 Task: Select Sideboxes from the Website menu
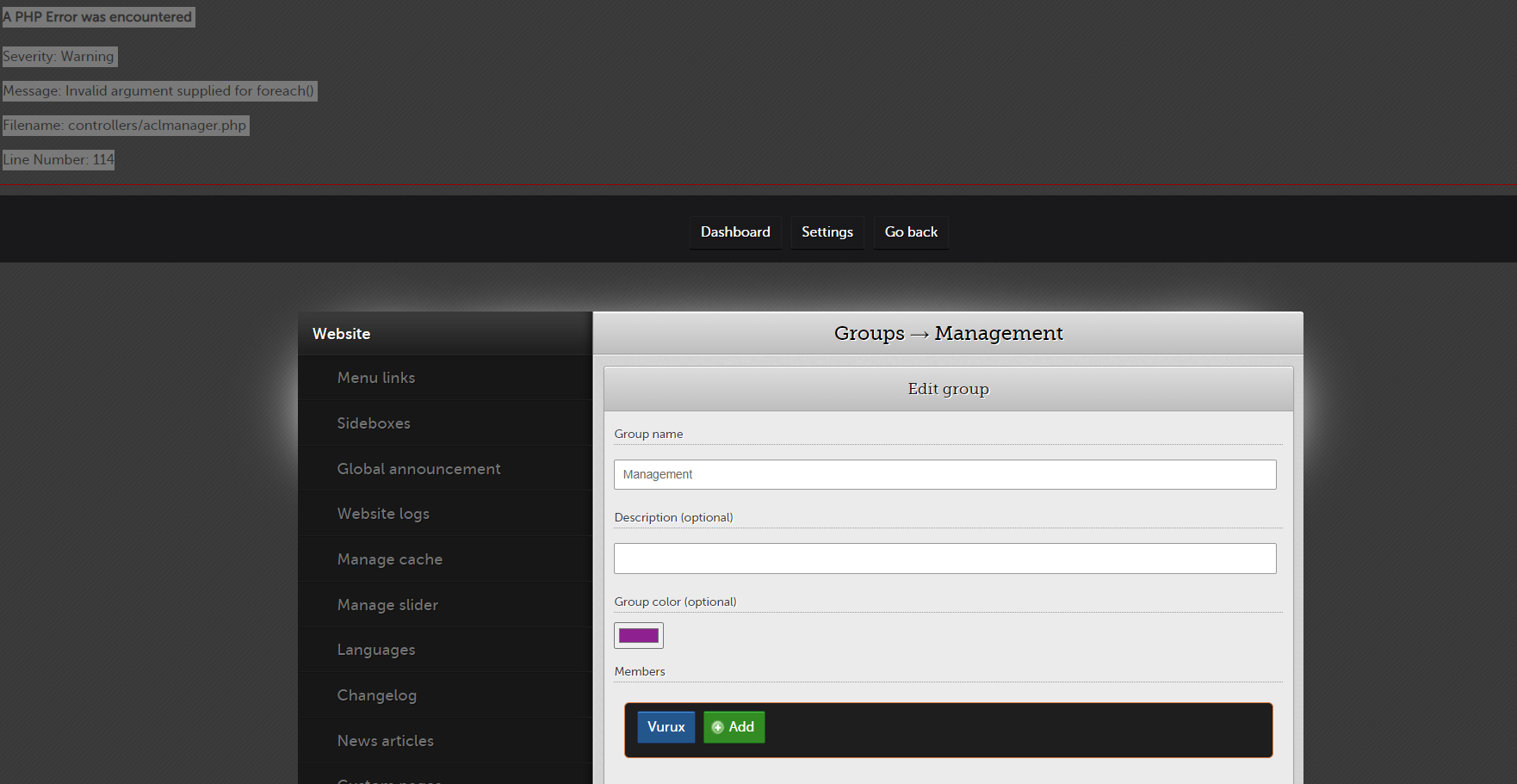[374, 423]
